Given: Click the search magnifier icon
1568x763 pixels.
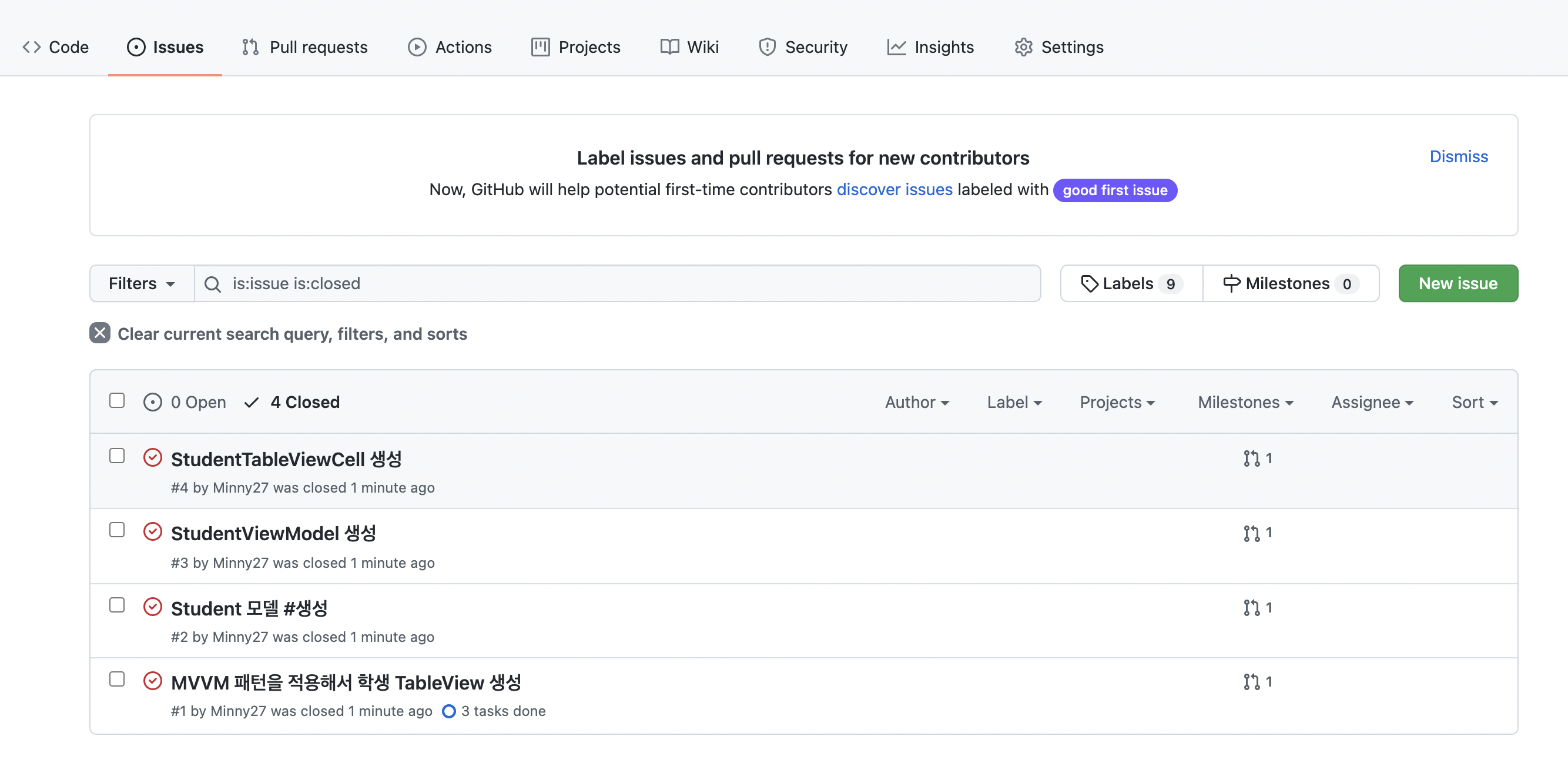Looking at the screenshot, I should coord(212,284).
